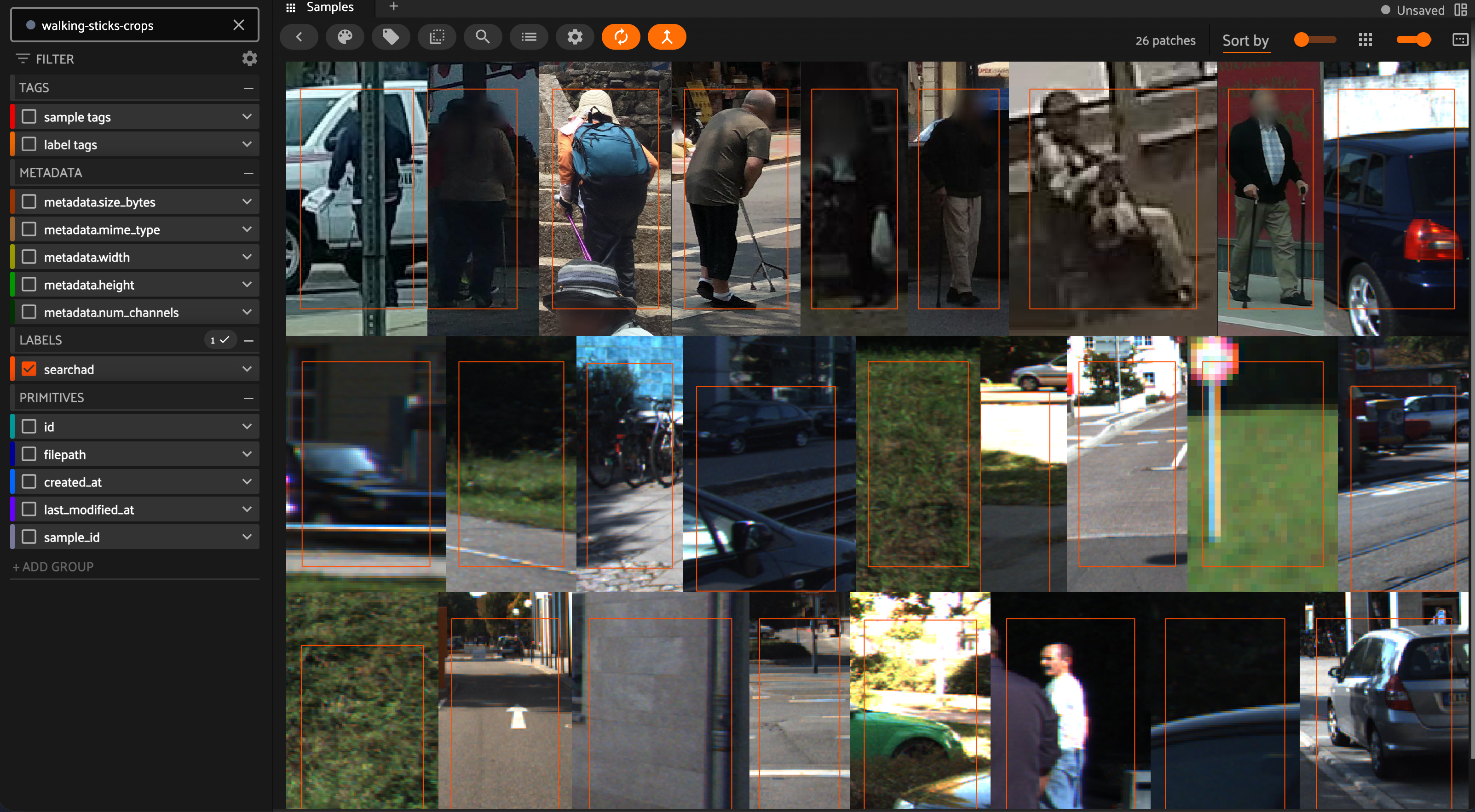Enable the id field checkbox
The image size is (1475, 812).
tap(29, 426)
